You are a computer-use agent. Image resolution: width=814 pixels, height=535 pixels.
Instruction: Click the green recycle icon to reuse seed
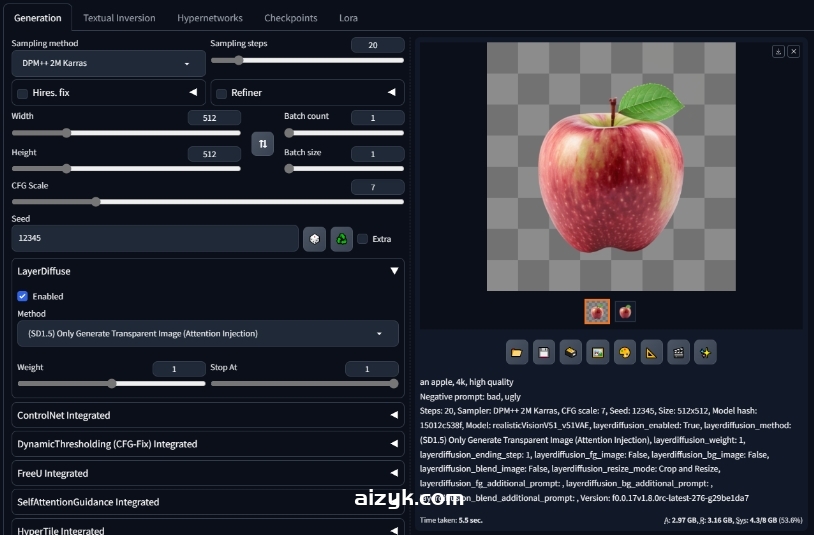click(x=342, y=239)
